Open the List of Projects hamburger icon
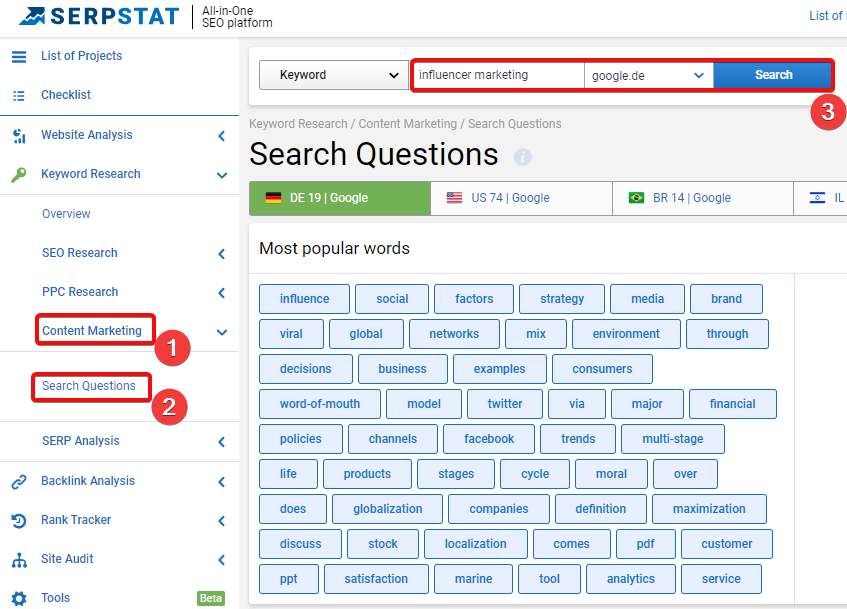Image resolution: width=847 pixels, height=609 pixels. click(x=19, y=56)
